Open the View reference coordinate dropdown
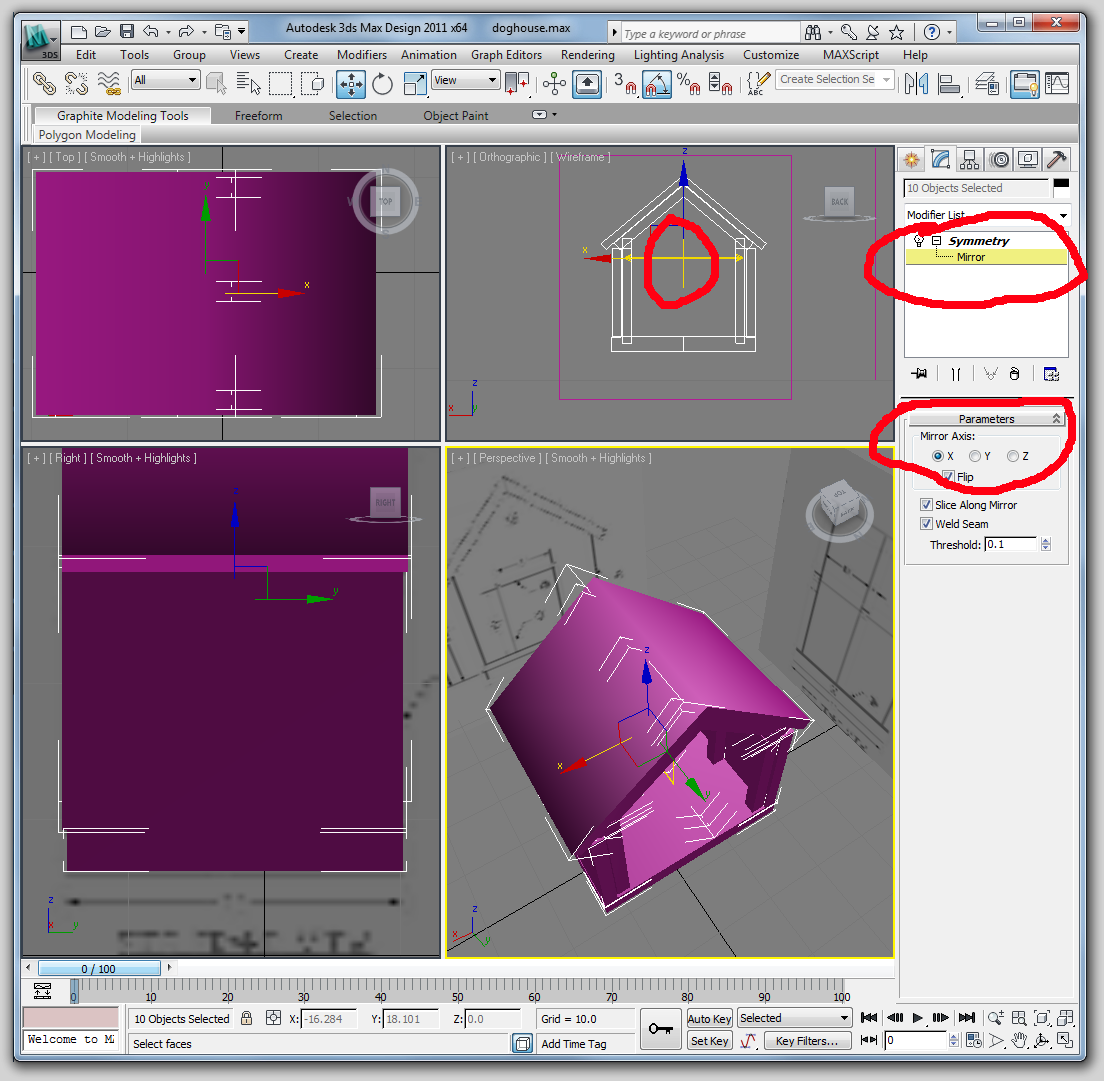 (465, 80)
